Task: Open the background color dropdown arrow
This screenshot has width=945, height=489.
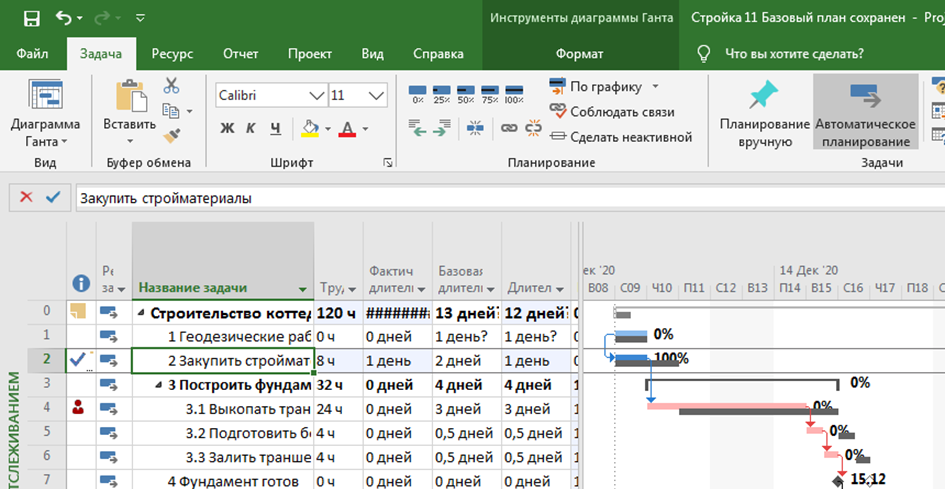Action: 328,129
